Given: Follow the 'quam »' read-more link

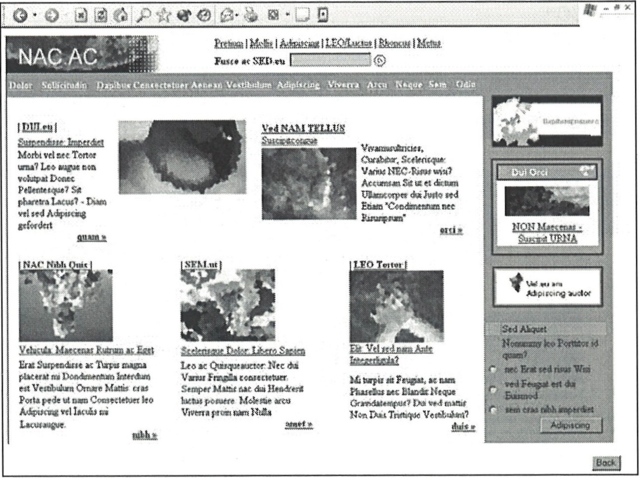Looking at the screenshot, I should [92, 237].
